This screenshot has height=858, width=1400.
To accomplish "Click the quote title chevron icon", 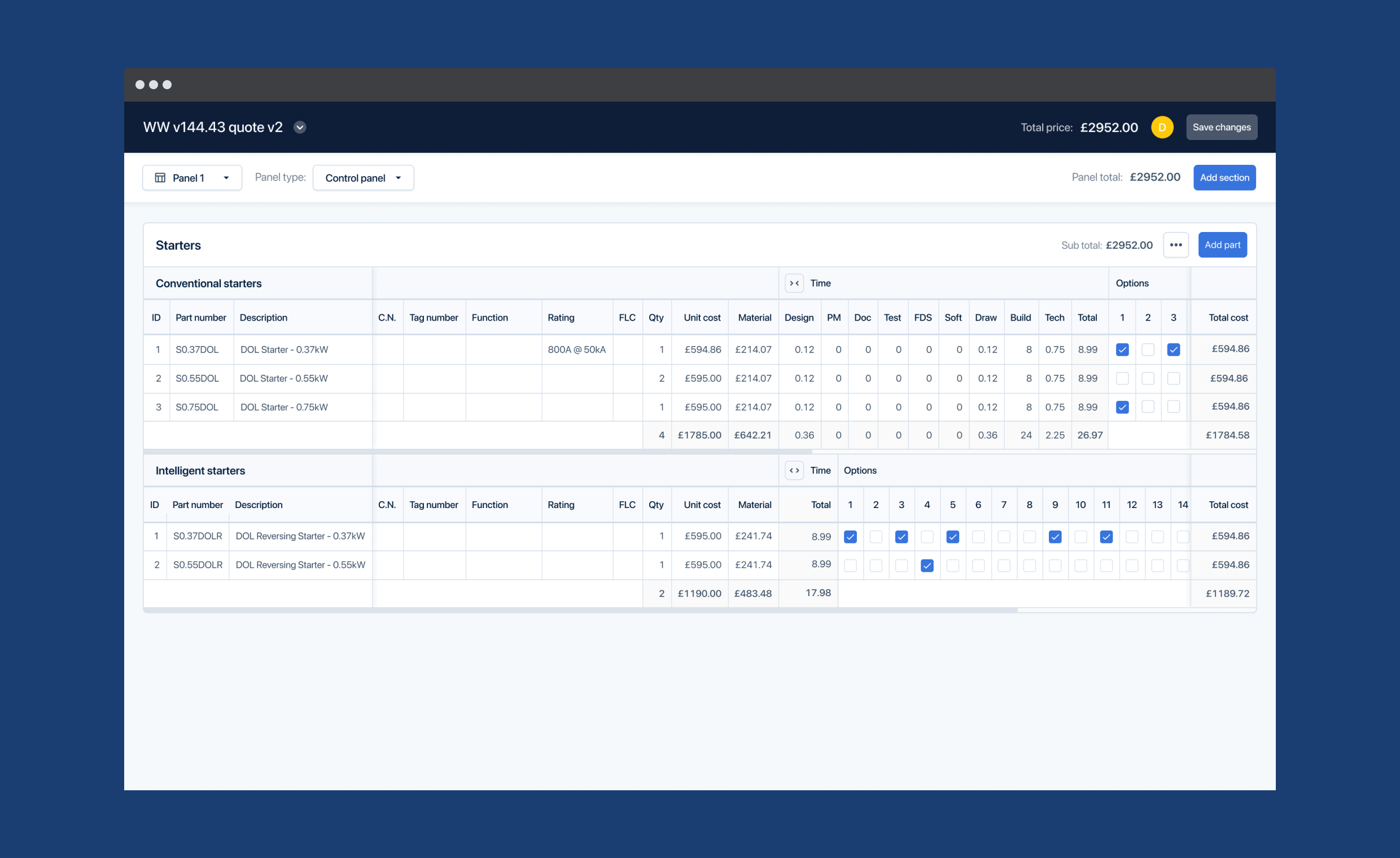I will point(300,127).
